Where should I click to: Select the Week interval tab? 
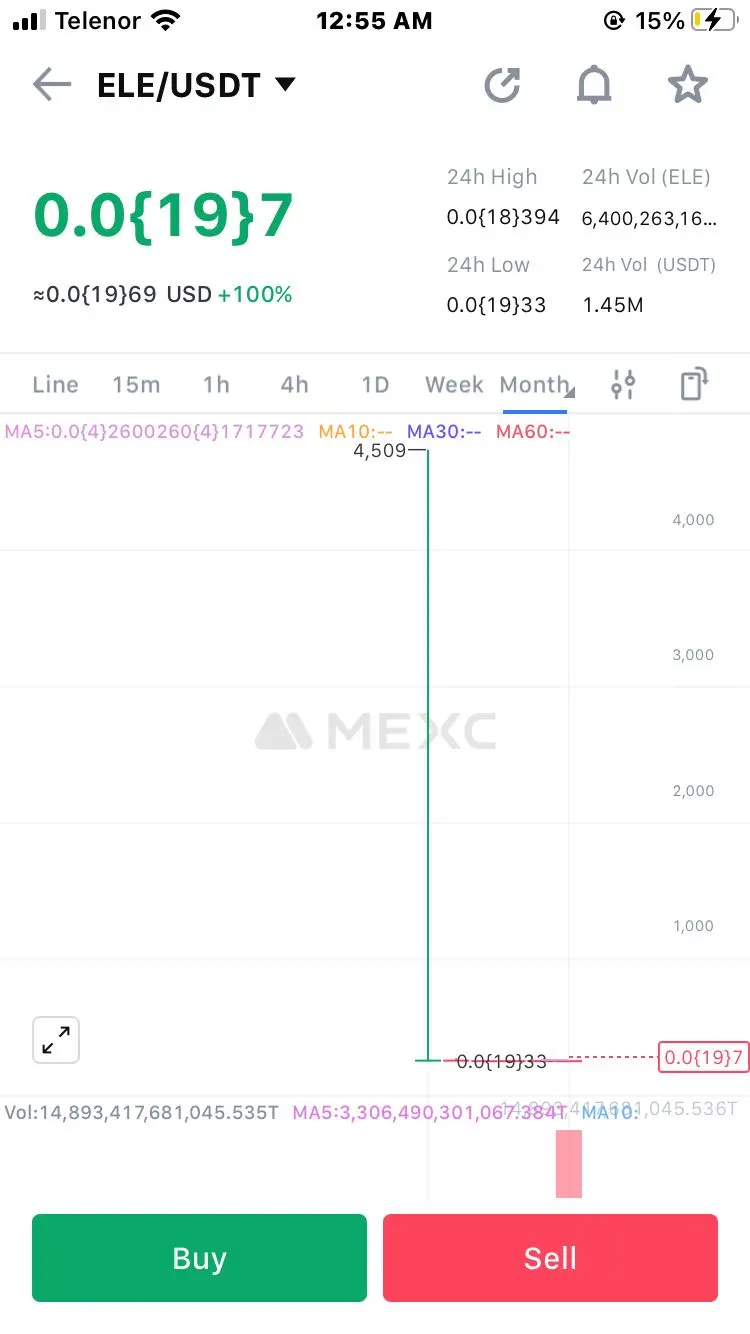pos(454,385)
